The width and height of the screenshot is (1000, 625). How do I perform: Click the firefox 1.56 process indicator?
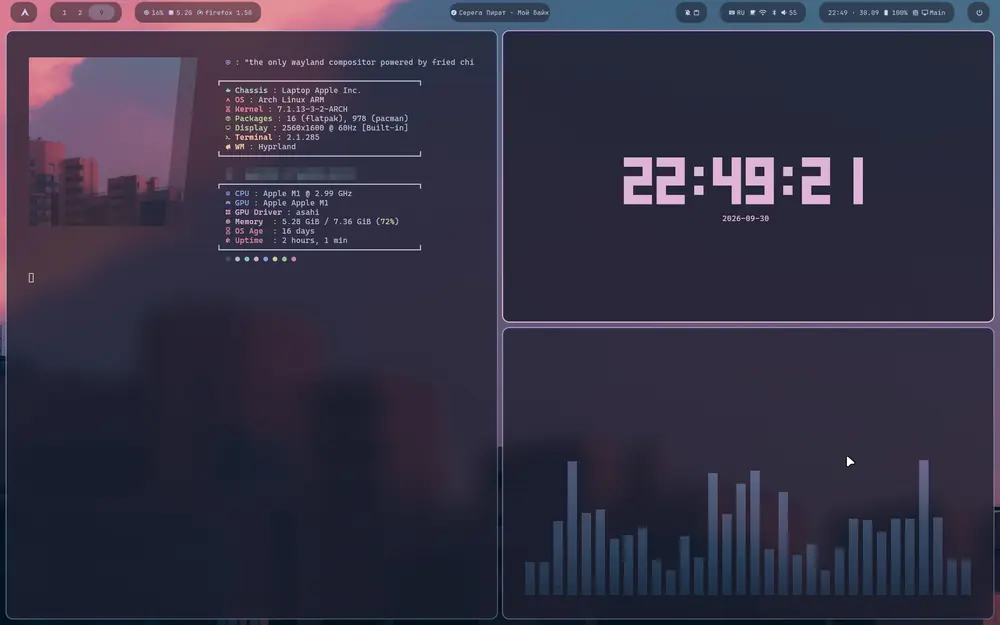(224, 13)
